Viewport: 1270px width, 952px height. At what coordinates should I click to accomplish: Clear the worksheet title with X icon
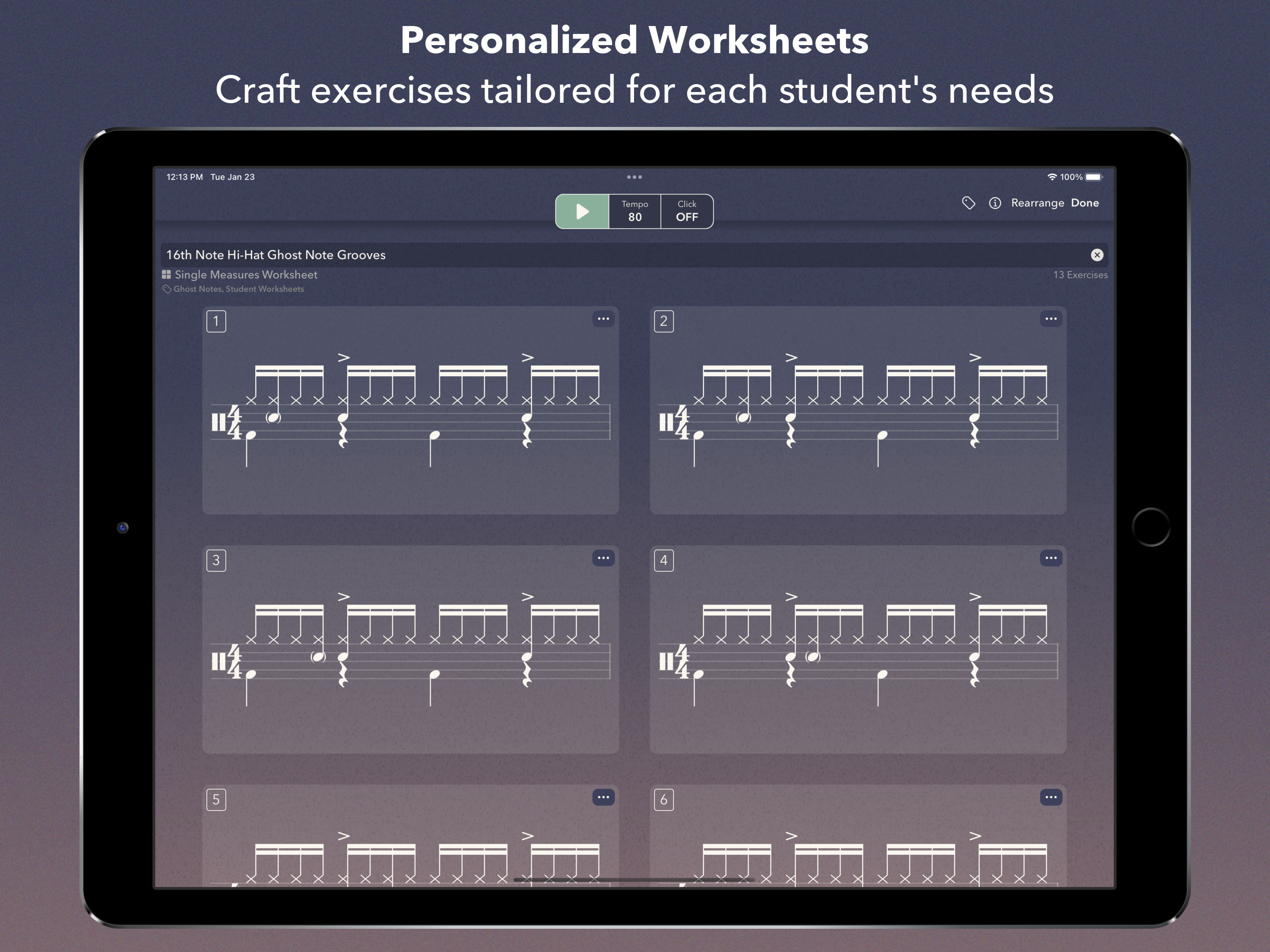coord(1097,255)
